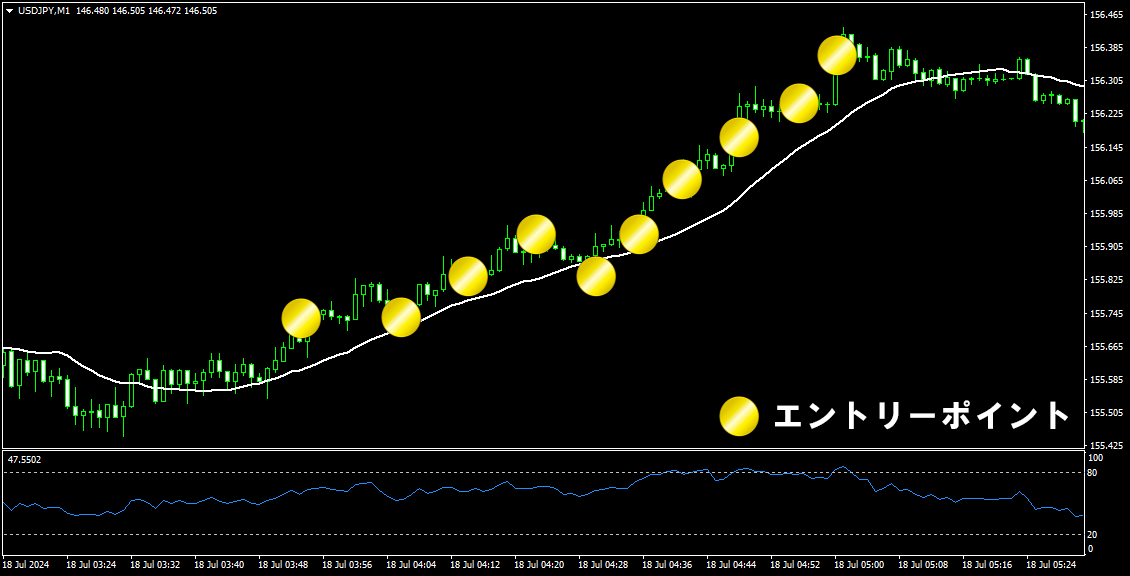Click price level 156.465 on the scale
The width and height of the screenshot is (1130, 576).
click(1105, 14)
